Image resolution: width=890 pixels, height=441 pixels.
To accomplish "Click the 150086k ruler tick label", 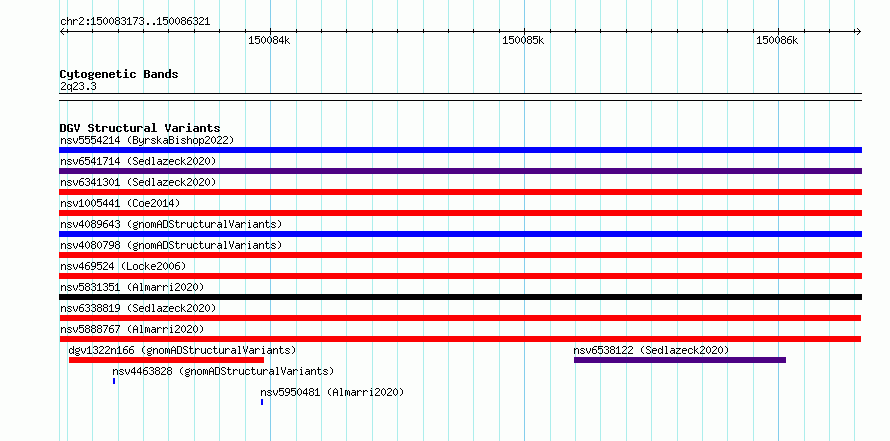I will point(777,40).
